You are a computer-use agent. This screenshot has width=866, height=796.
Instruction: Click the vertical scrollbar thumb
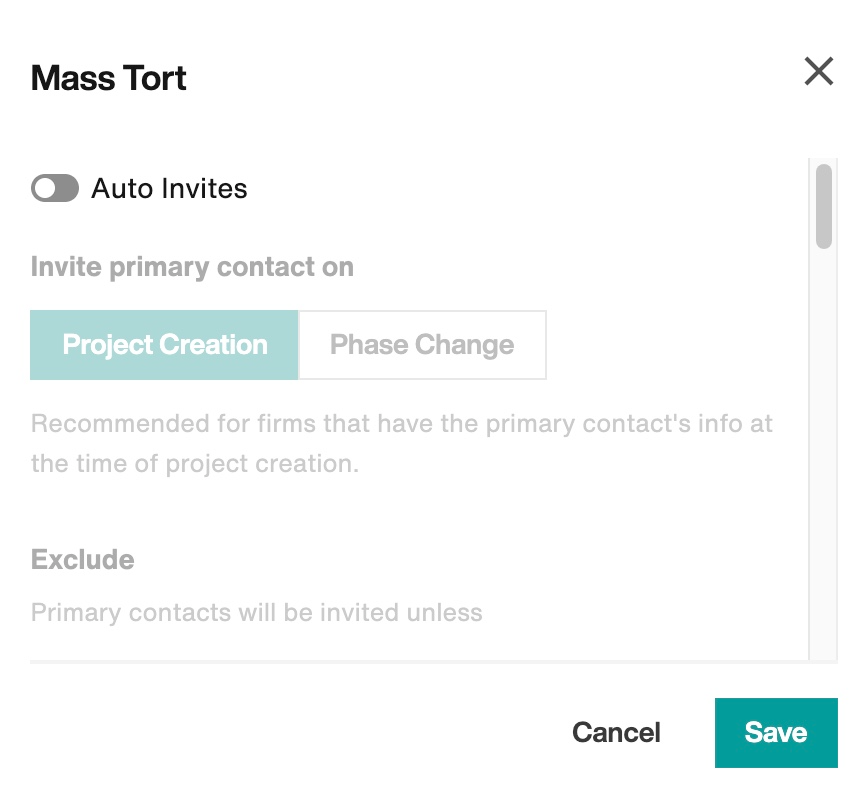824,207
